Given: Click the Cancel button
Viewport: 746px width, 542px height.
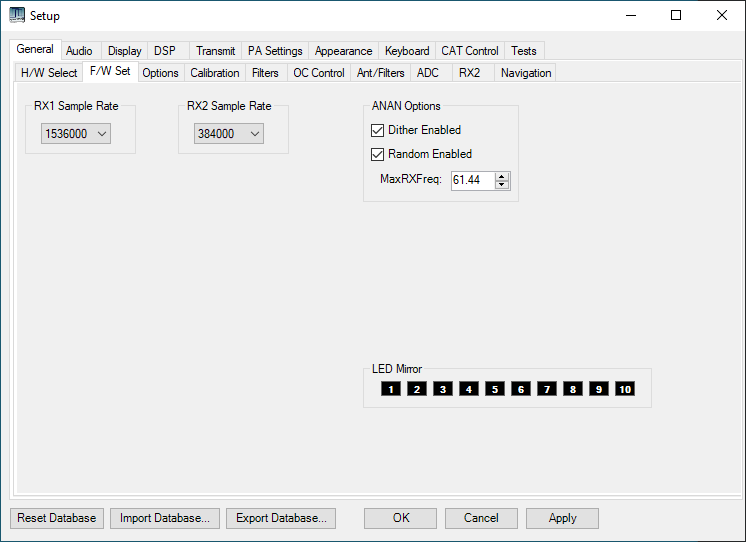Looking at the screenshot, I should 481,518.
